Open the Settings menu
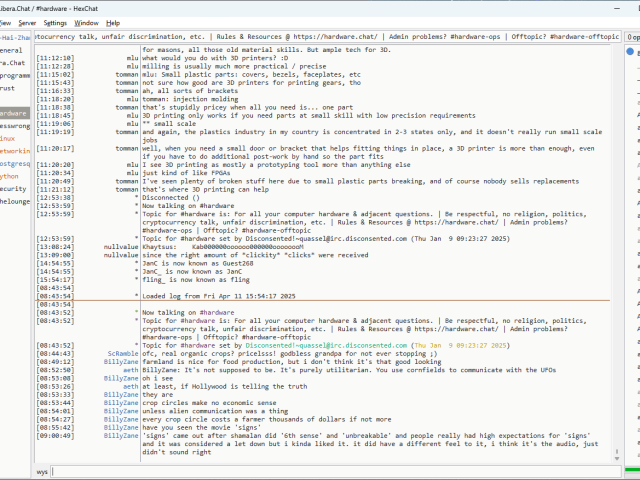 pyautogui.click(x=56, y=22)
